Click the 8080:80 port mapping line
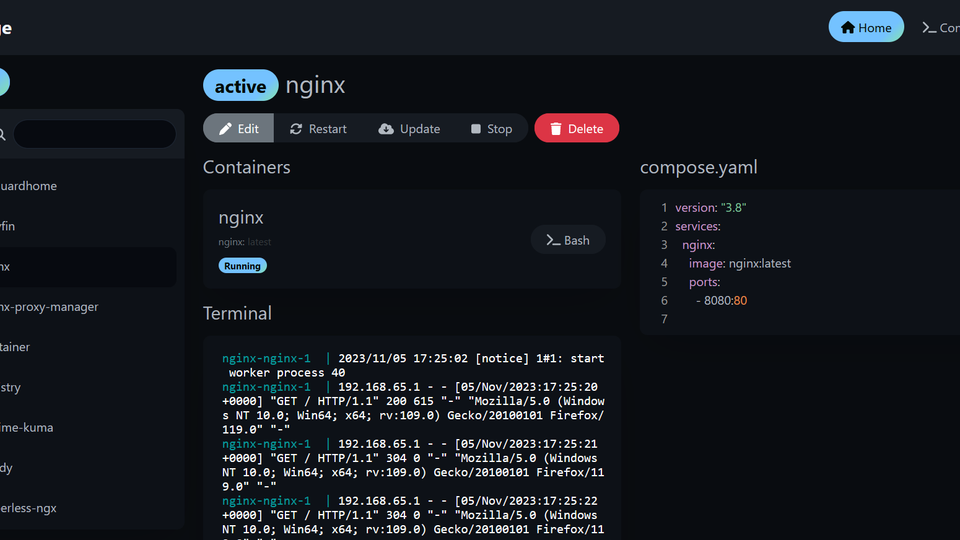Viewport: 960px width, 540px height. pos(721,301)
